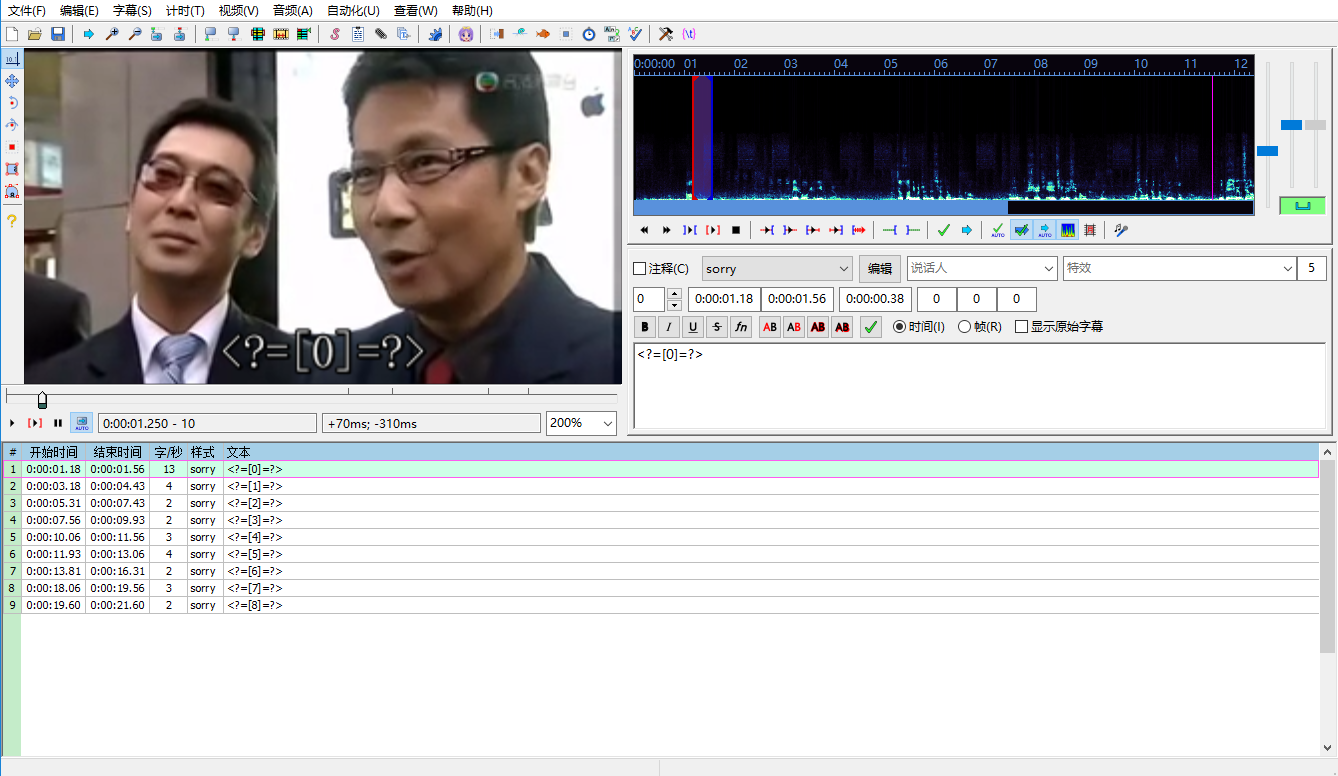This screenshot has width=1338, height=776.
Task: Zoom in video with magnifier plus icon
Action: point(111,34)
